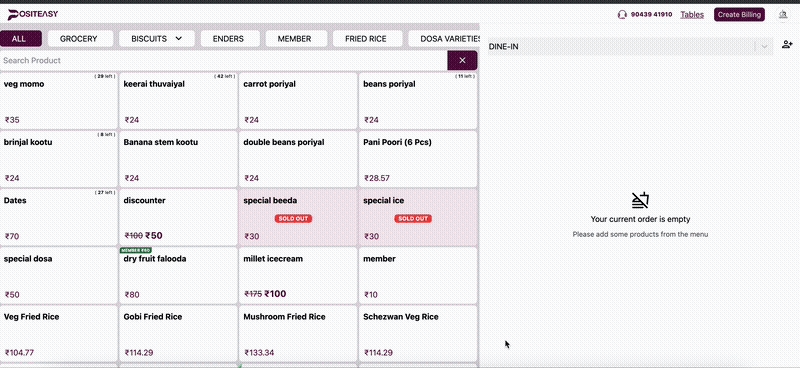The width and height of the screenshot is (800, 368).
Task: Click the headset support icon
Action: point(621,15)
